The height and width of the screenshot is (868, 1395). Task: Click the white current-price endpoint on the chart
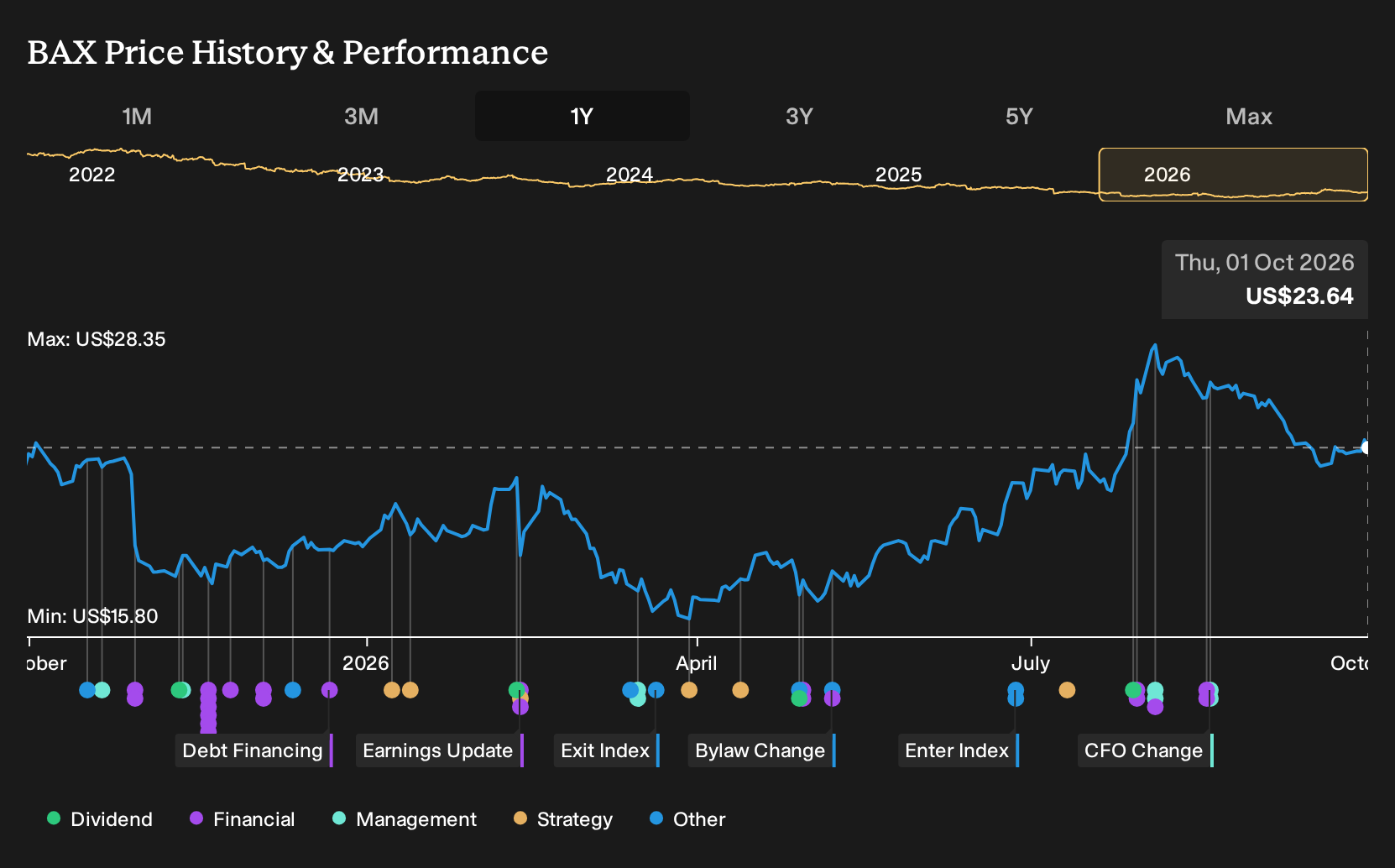(1366, 447)
